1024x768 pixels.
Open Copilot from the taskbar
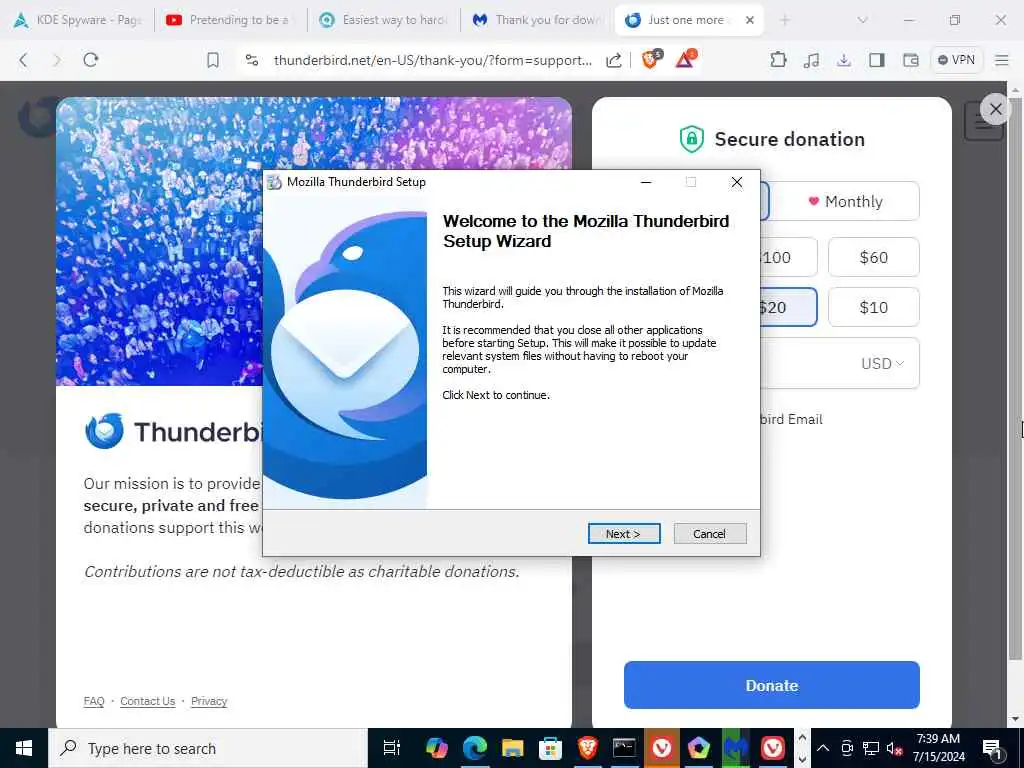[x=437, y=748]
